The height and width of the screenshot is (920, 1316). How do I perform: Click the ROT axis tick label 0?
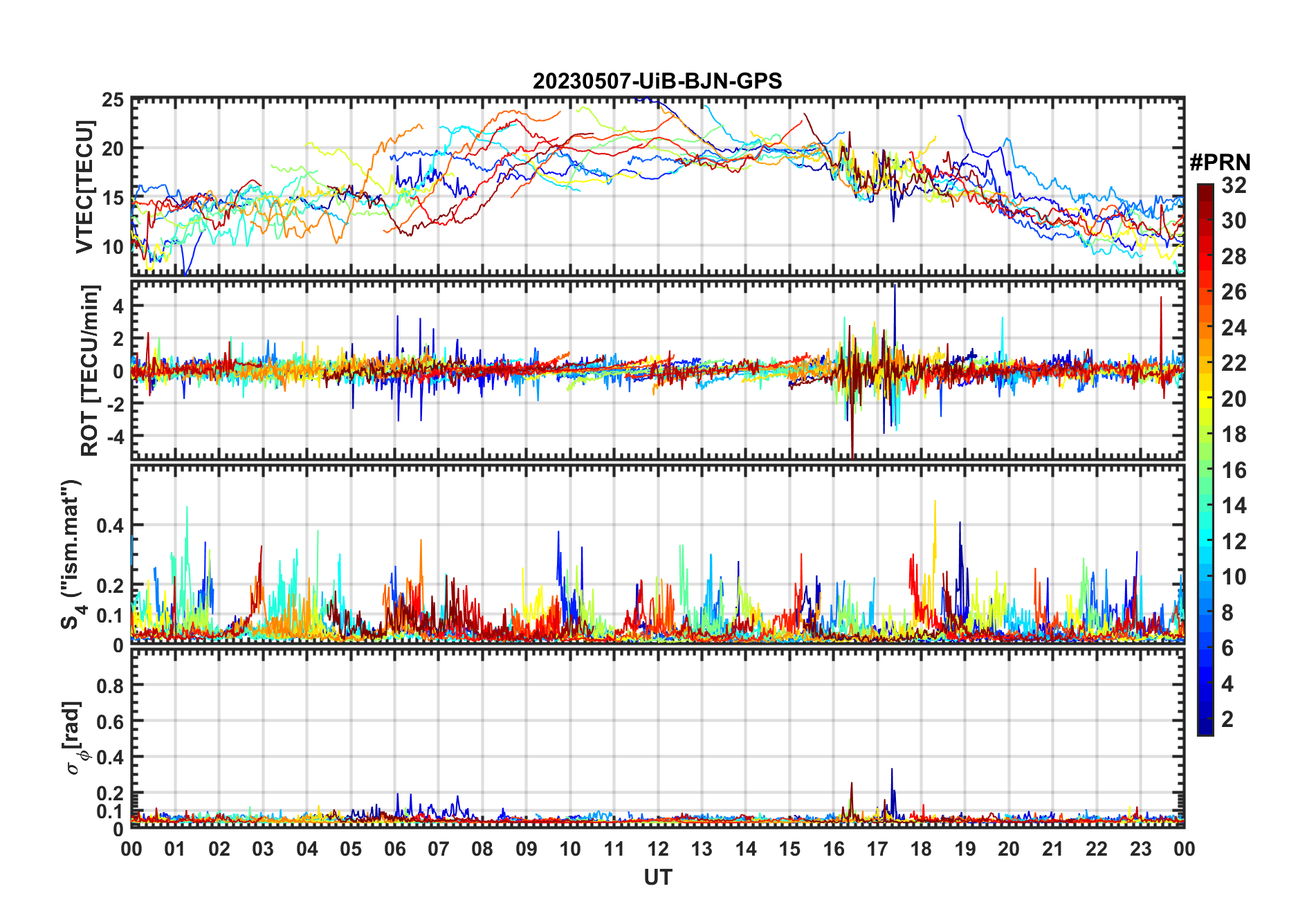[118, 371]
